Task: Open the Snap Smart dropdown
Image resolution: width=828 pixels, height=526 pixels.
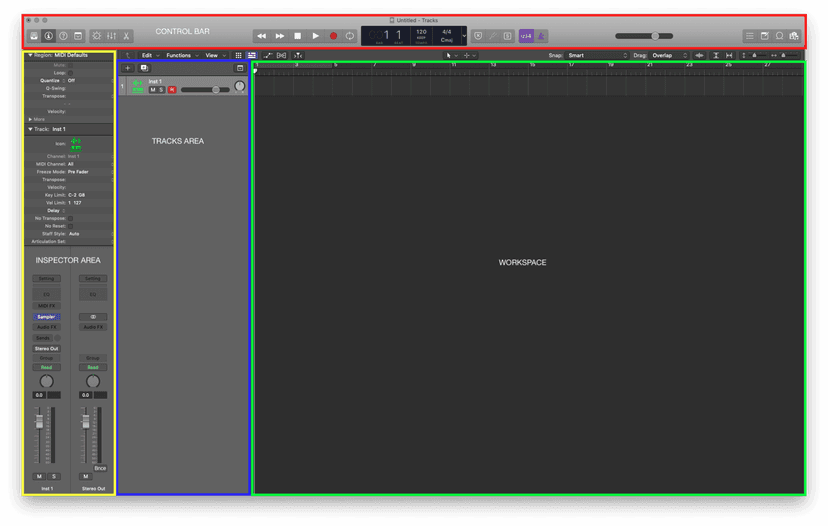Action: [597, 55]
